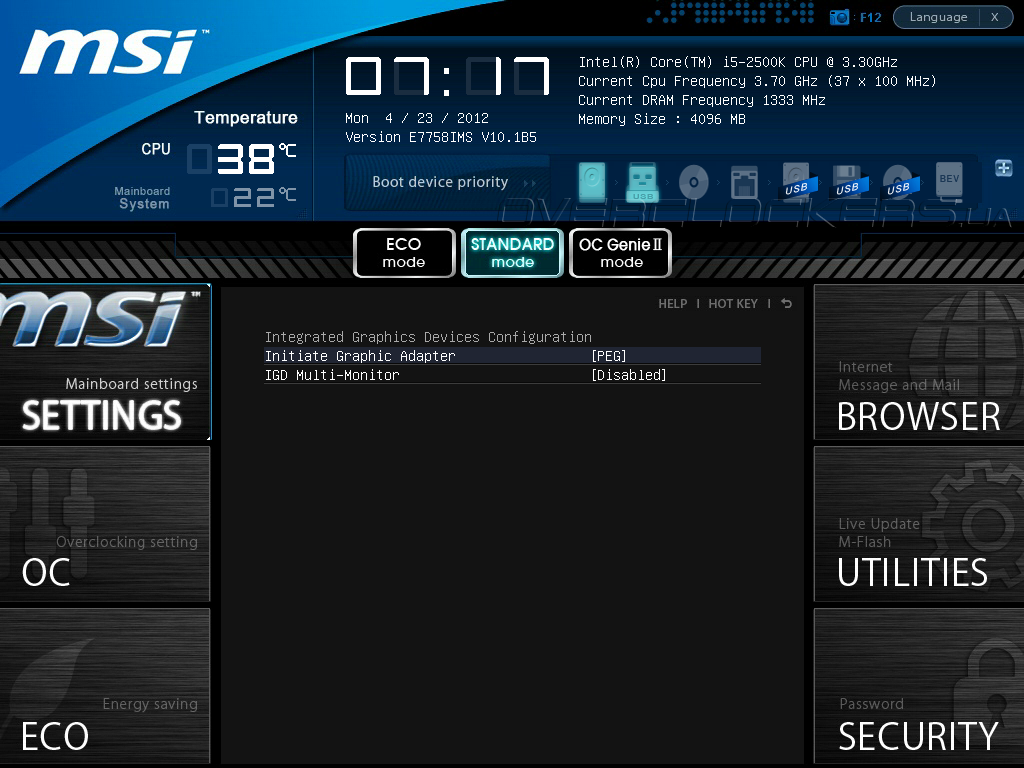Click the Current DRAM Frequency 1333 MHz line

[701, 100]
